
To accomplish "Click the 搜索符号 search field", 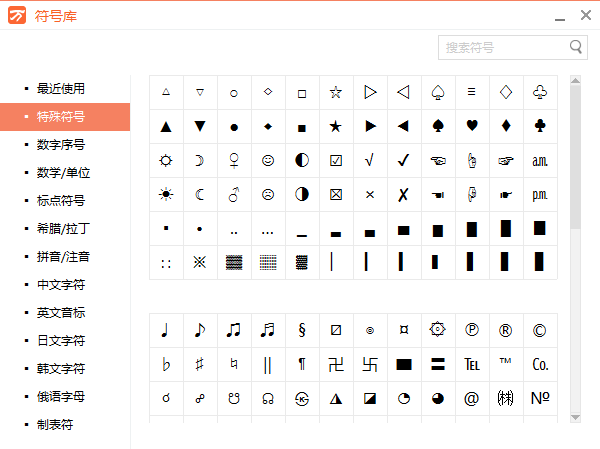I will (x=502, y=47).
